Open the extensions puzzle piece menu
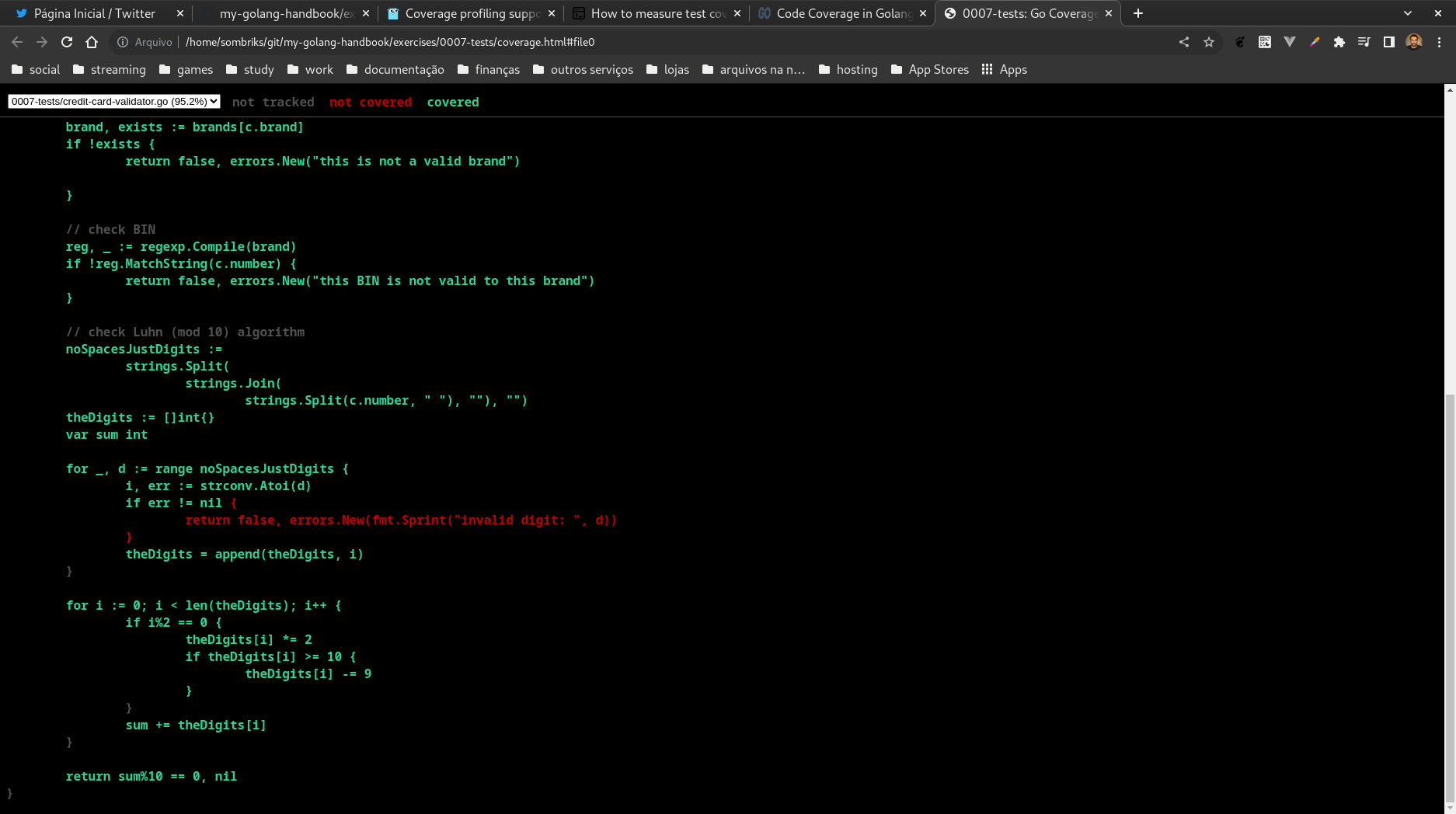The image size is (1456, 814). coord(1340,42)
